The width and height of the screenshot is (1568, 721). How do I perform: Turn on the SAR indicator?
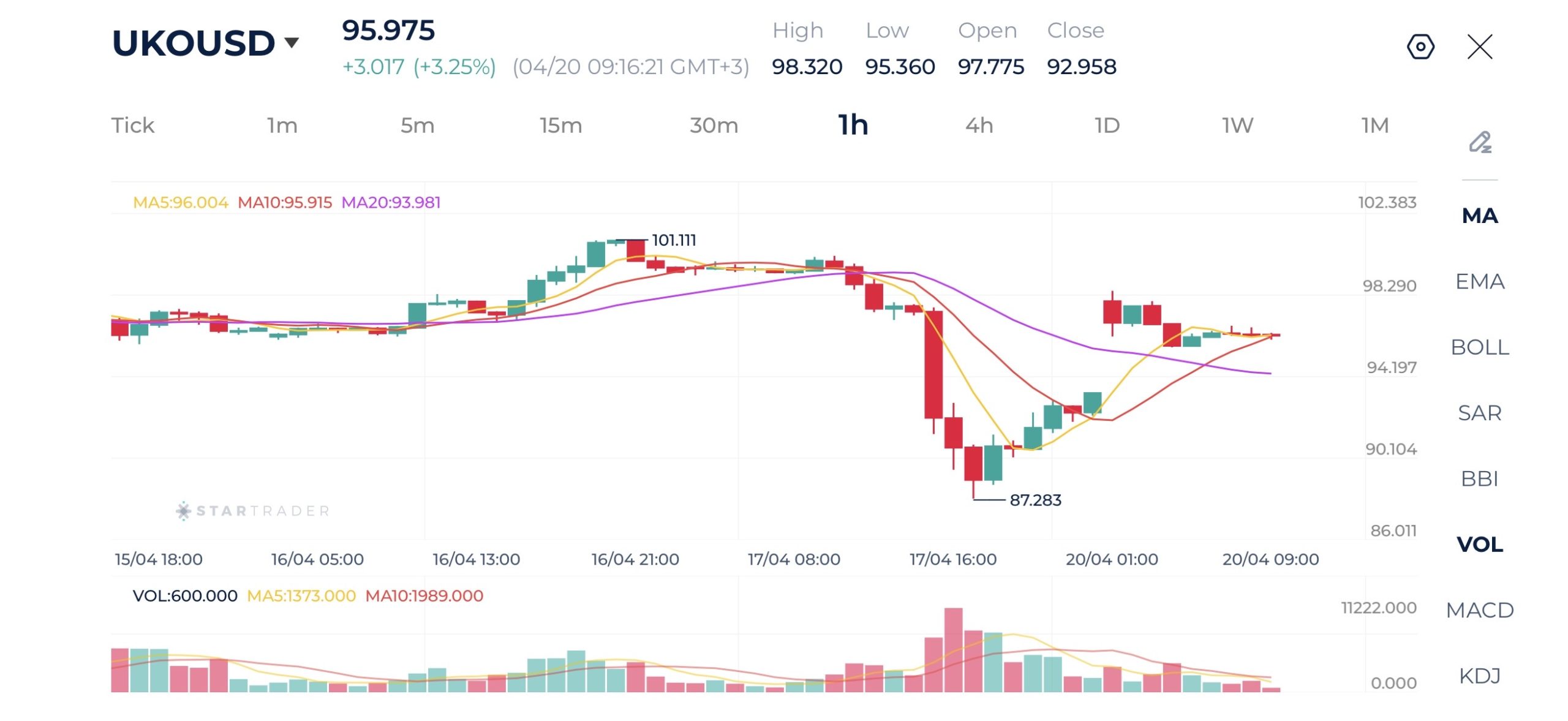tap(1480, 413)
